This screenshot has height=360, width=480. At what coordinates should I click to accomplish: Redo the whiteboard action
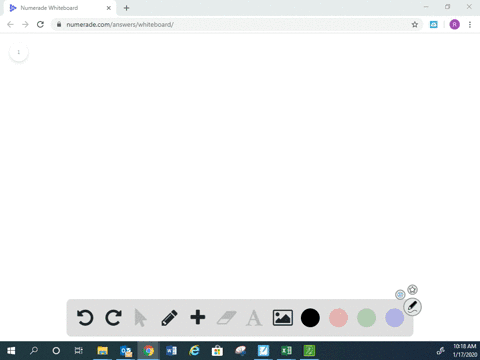pyautogui.click(x=113, y=317)
